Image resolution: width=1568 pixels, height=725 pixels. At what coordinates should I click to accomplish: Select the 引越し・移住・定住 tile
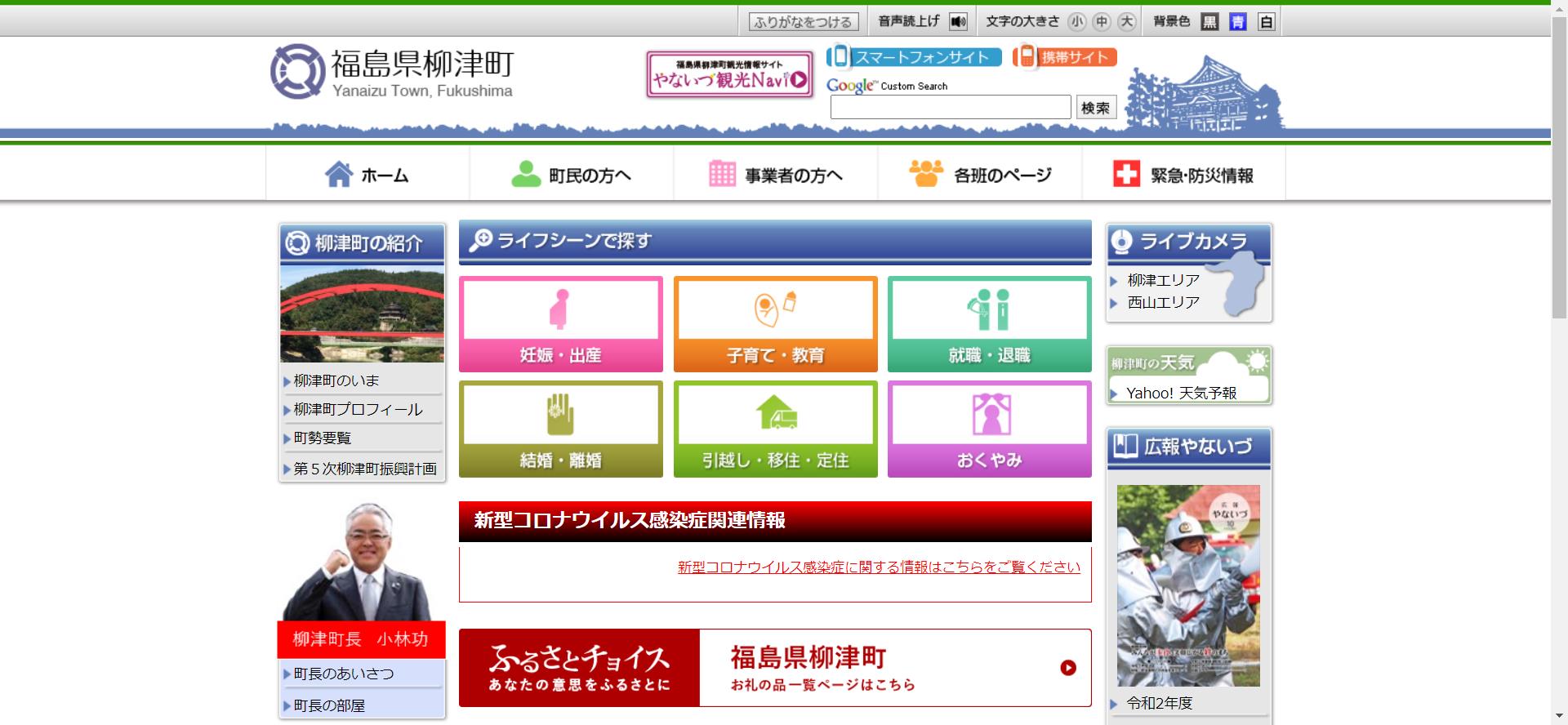pyautogui.click(x=775, y=429)
